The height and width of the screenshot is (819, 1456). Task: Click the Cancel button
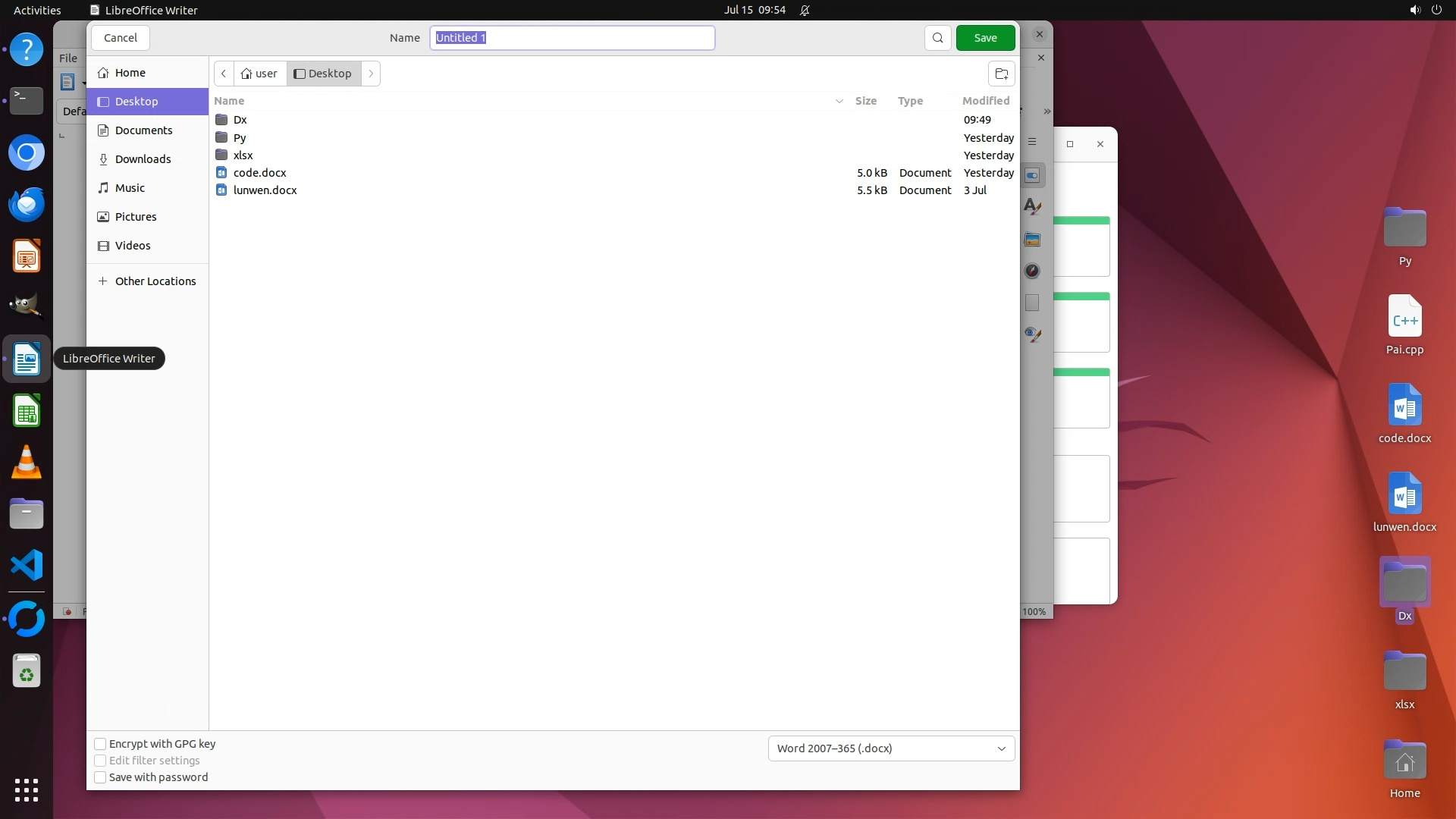(120, 38)
